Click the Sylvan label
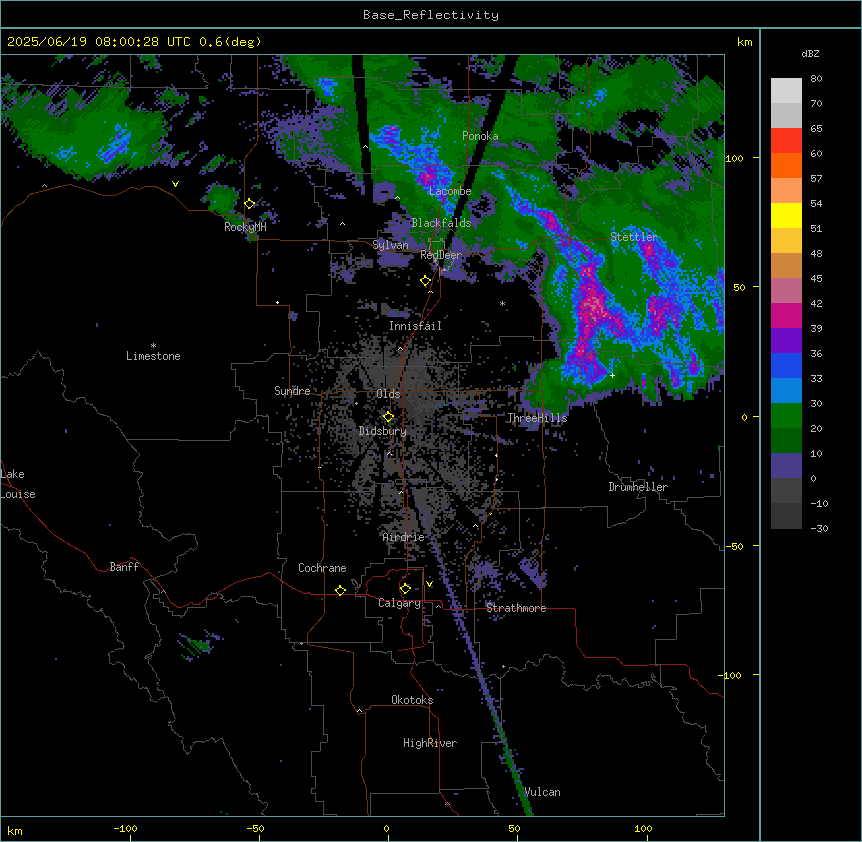862x842 pixels. tap(390, 245)
